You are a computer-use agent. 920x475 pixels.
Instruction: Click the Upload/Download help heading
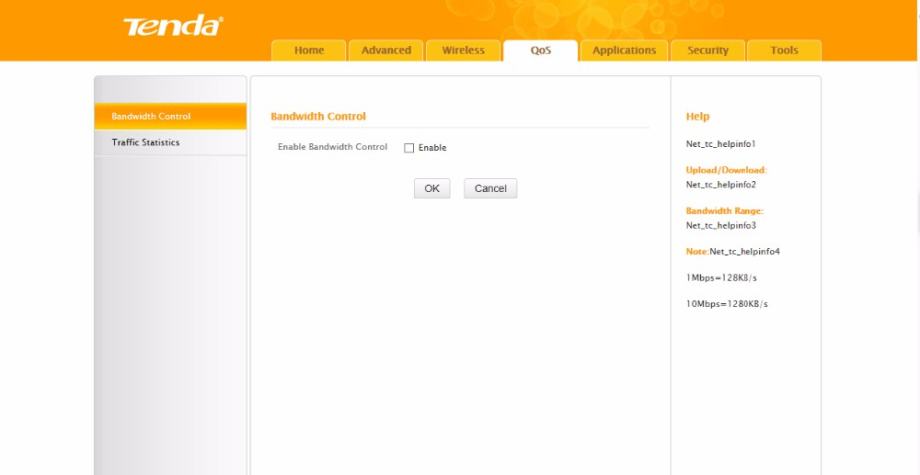click(x=726, y=170)
